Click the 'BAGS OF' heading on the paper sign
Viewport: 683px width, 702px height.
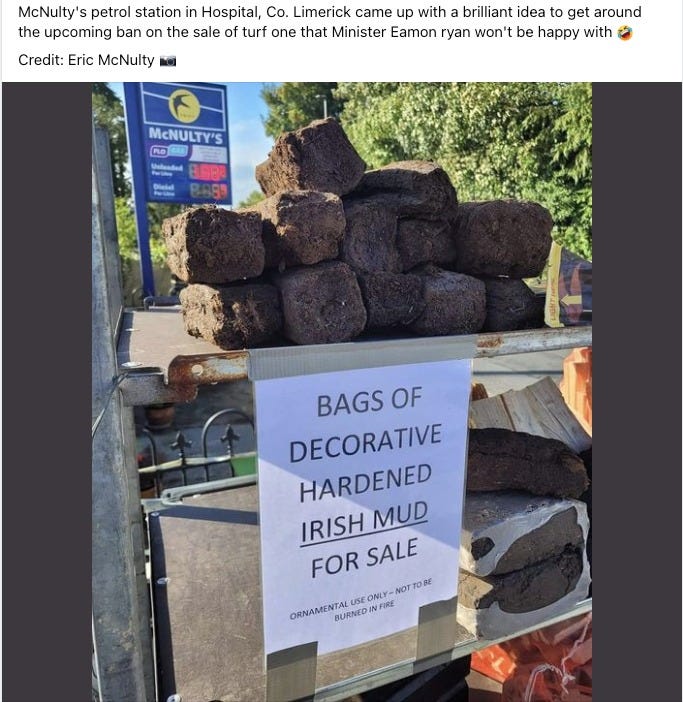tap(369, 402)
